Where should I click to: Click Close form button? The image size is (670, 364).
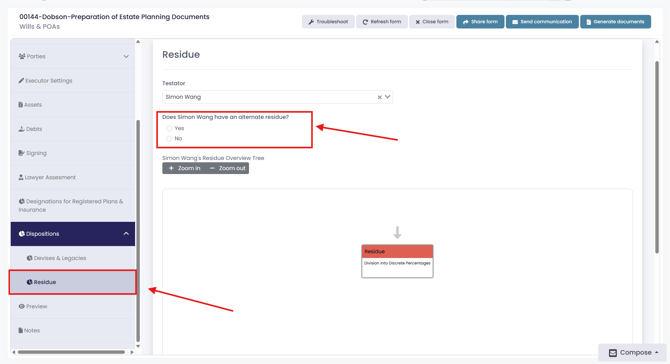tap(432, 22)
